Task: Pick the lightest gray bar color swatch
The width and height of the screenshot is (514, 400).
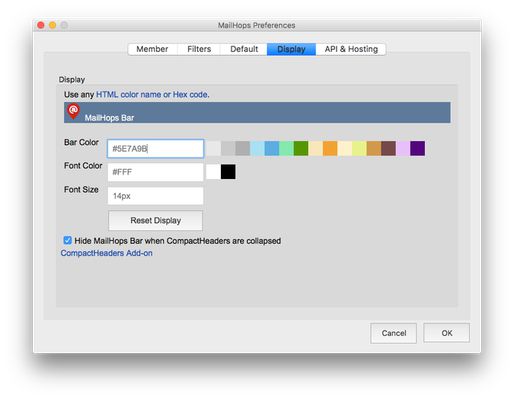Action: [213, 148]
